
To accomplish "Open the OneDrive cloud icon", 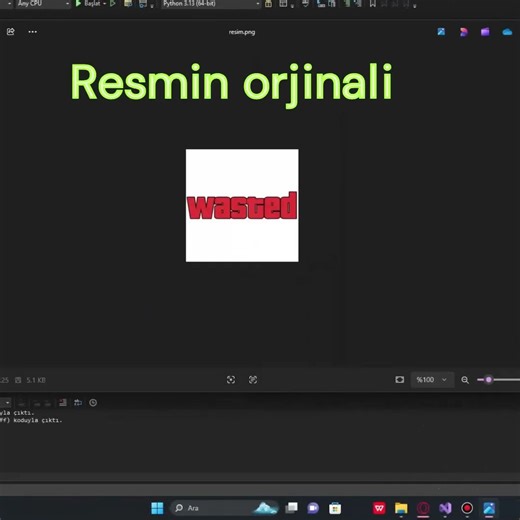I will (507, 32).
